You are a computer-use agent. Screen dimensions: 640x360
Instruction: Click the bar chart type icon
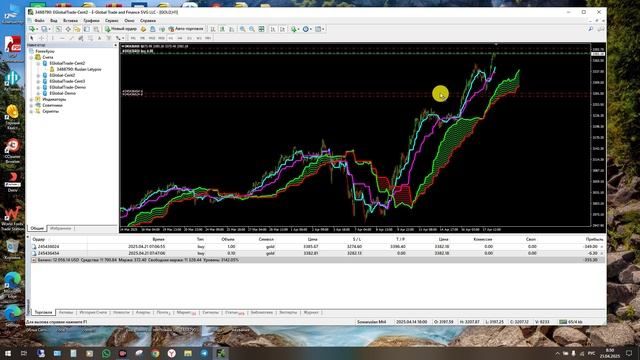[x=213, y=29]
